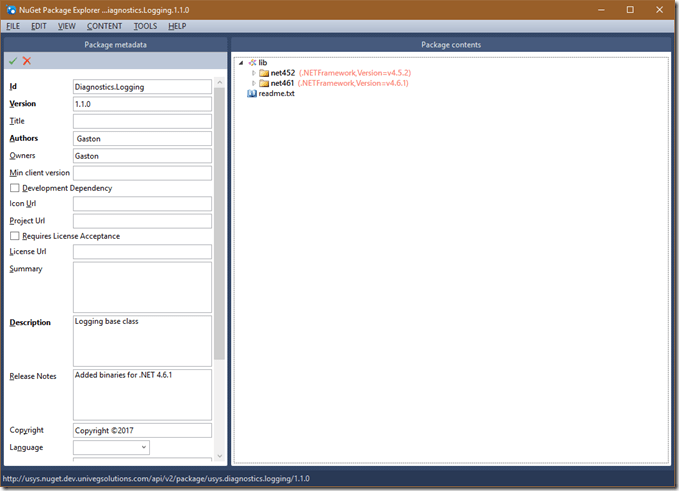Open the CONTENT menu
Viewport: 679px width, 491px height.
click(104, 26)
